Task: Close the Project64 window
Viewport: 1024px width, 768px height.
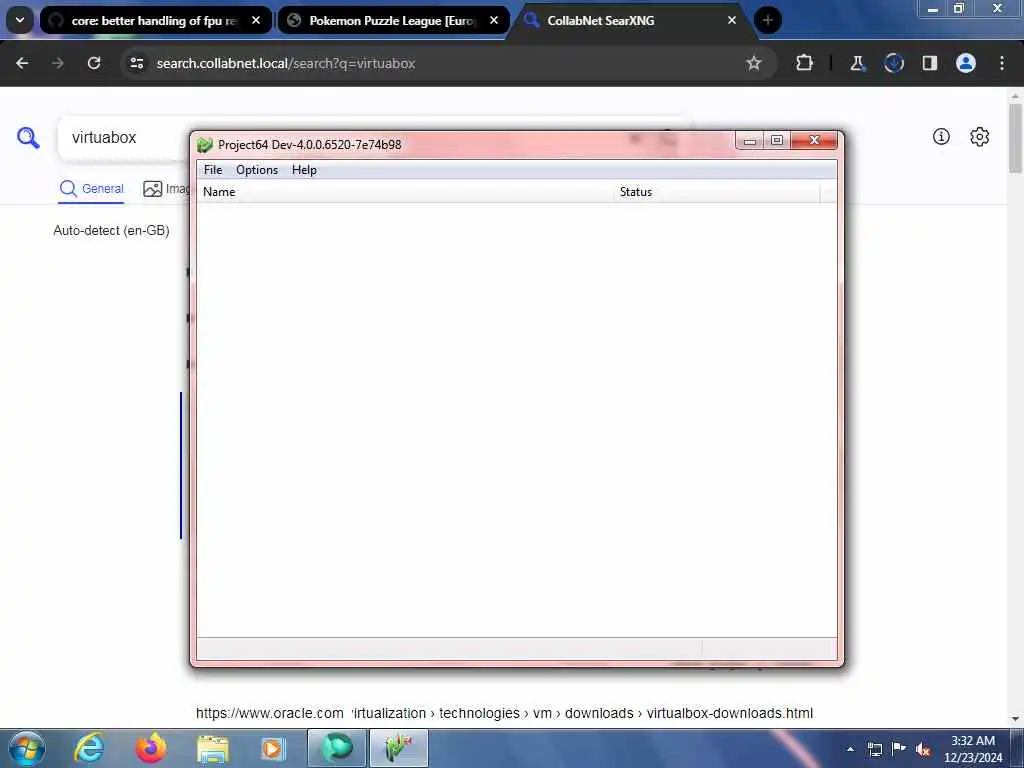Action: pos(814,140)
